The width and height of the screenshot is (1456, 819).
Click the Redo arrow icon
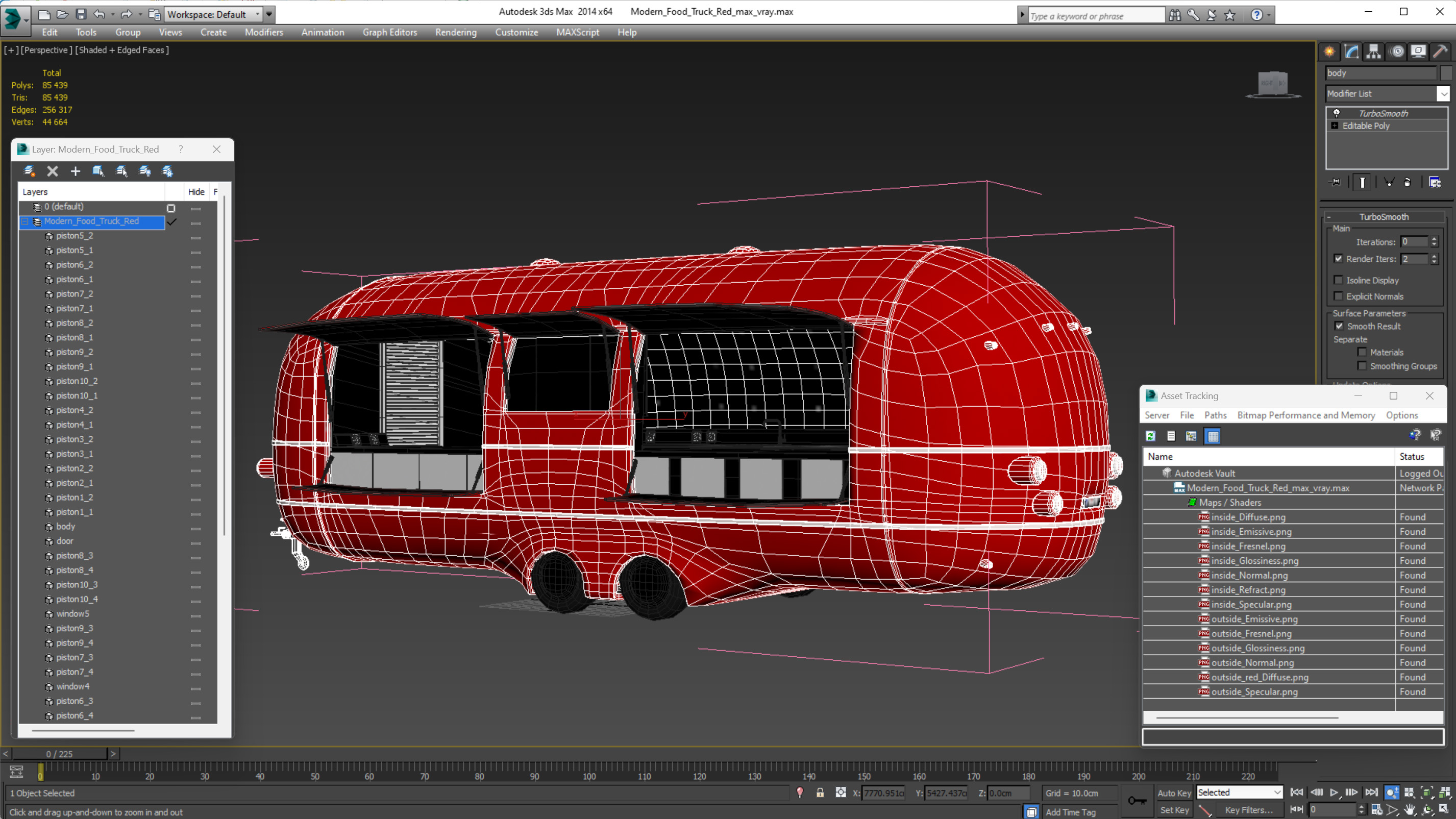pyautogui.click(x=127, y=14)
